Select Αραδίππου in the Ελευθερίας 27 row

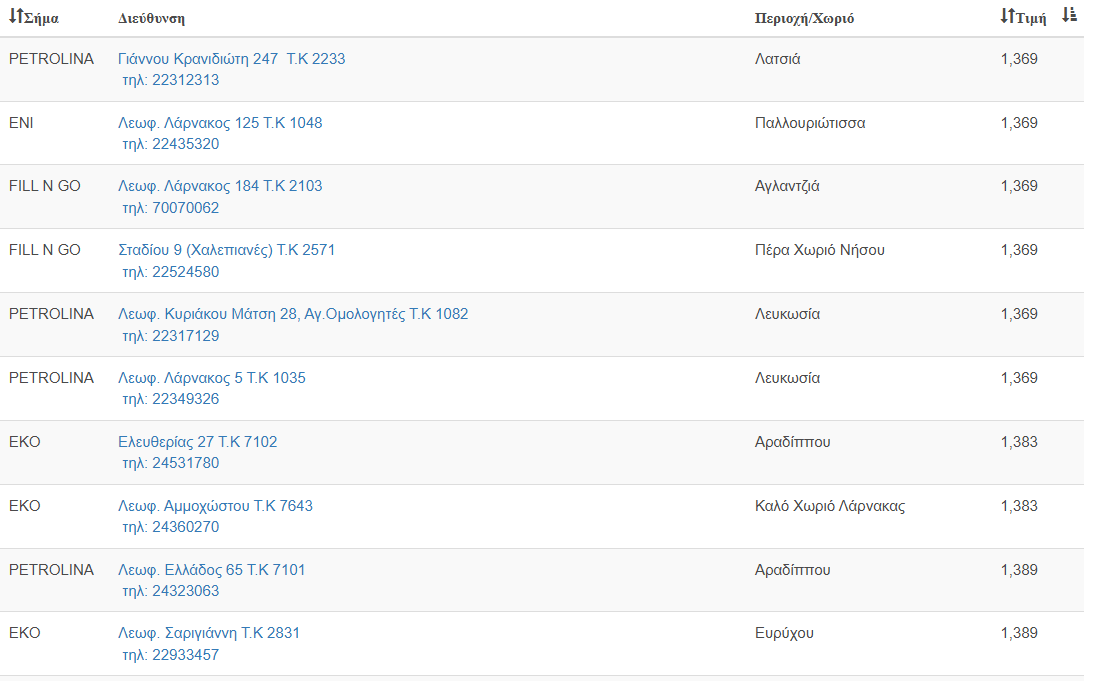click(793, 442)
